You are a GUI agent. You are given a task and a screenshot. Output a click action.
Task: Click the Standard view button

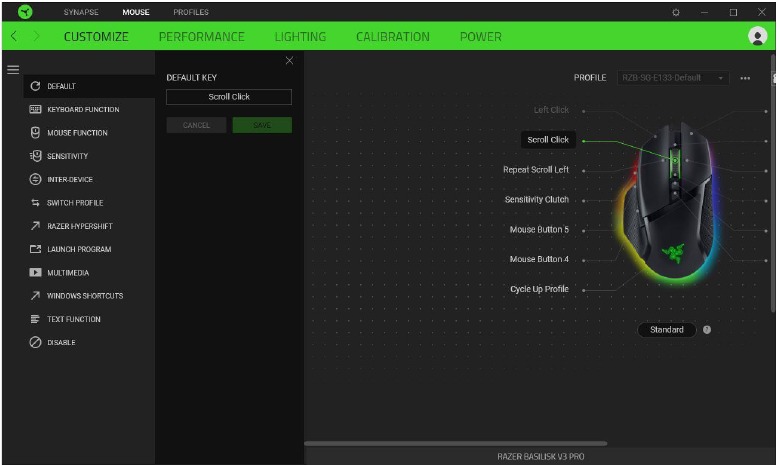point(666,330)
